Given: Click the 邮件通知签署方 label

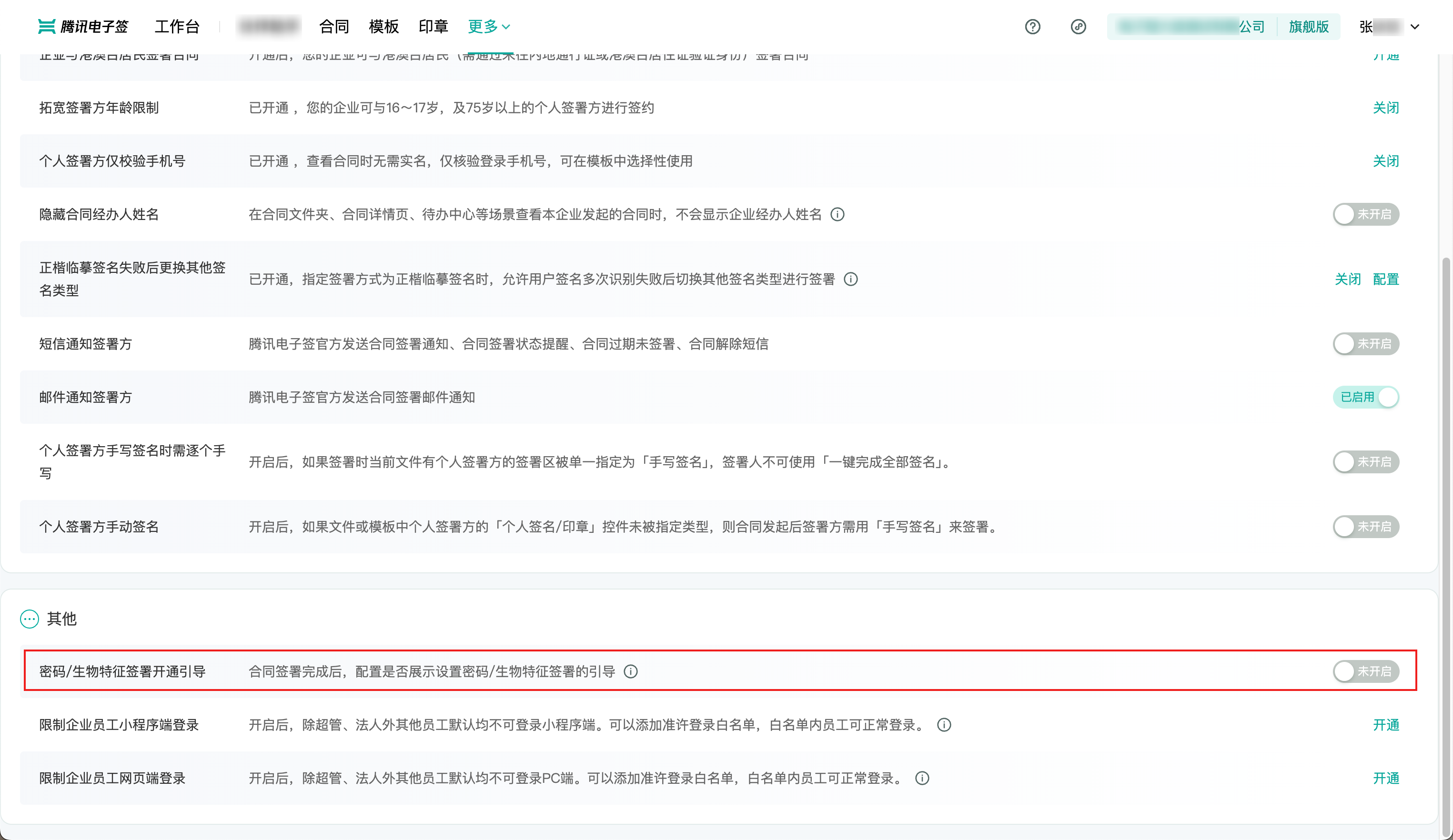Looking at the screenshot, I should pyautogui.click(x=85, y=397).
